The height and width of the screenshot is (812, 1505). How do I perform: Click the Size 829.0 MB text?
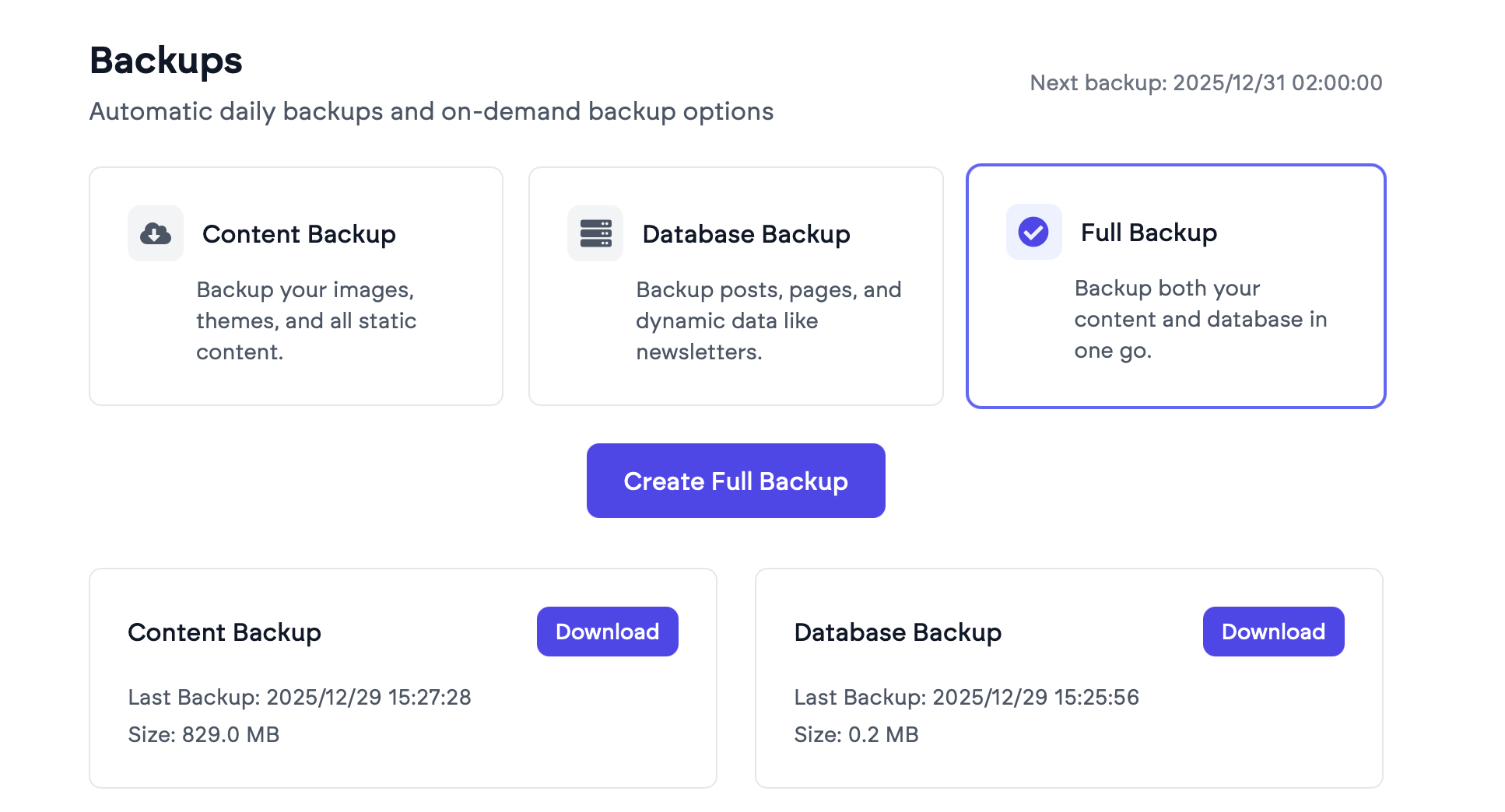(204, 734)
